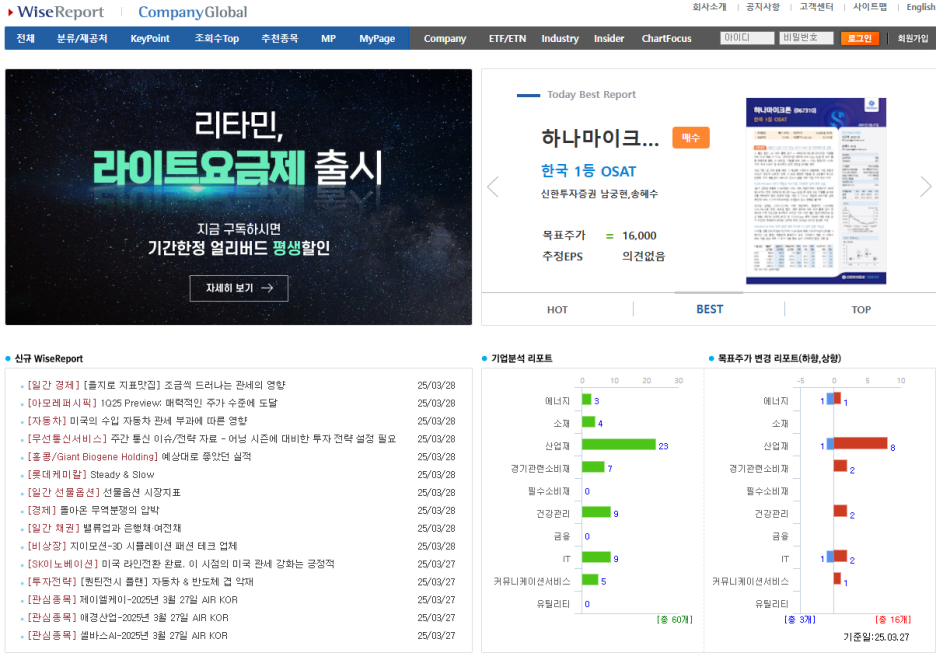Image resolution: width=936 pixels, height=653 pixels.
Task: Click 경기관련소비재 green bar showing 7
Action: (593, 467)
